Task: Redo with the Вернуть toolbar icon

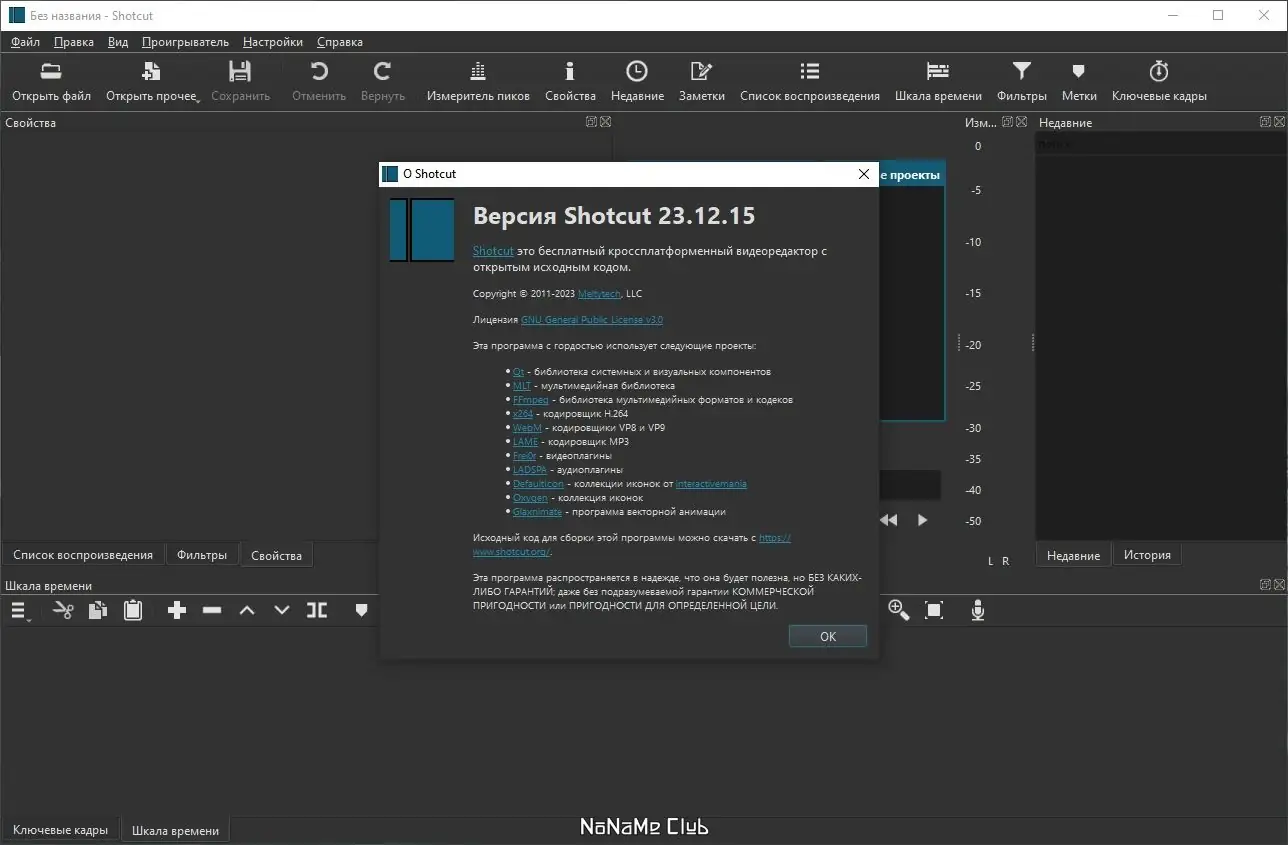Action: [382, 71]
